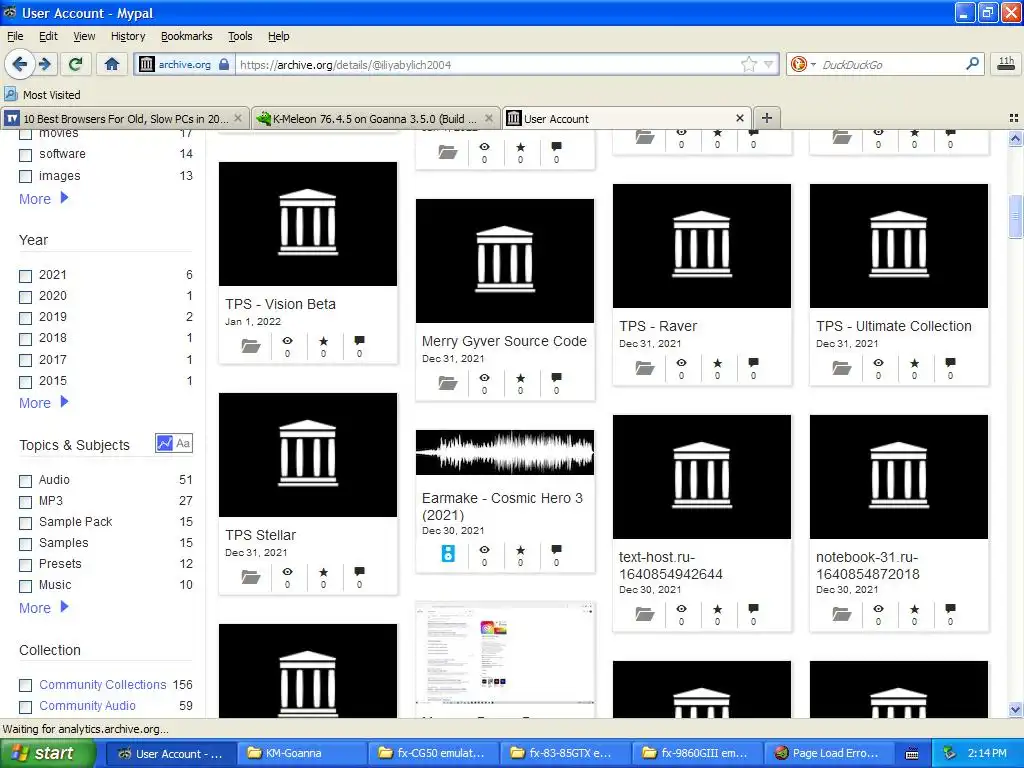
Task: Reload the page with the refresh icon
Action: pos(75,64)
